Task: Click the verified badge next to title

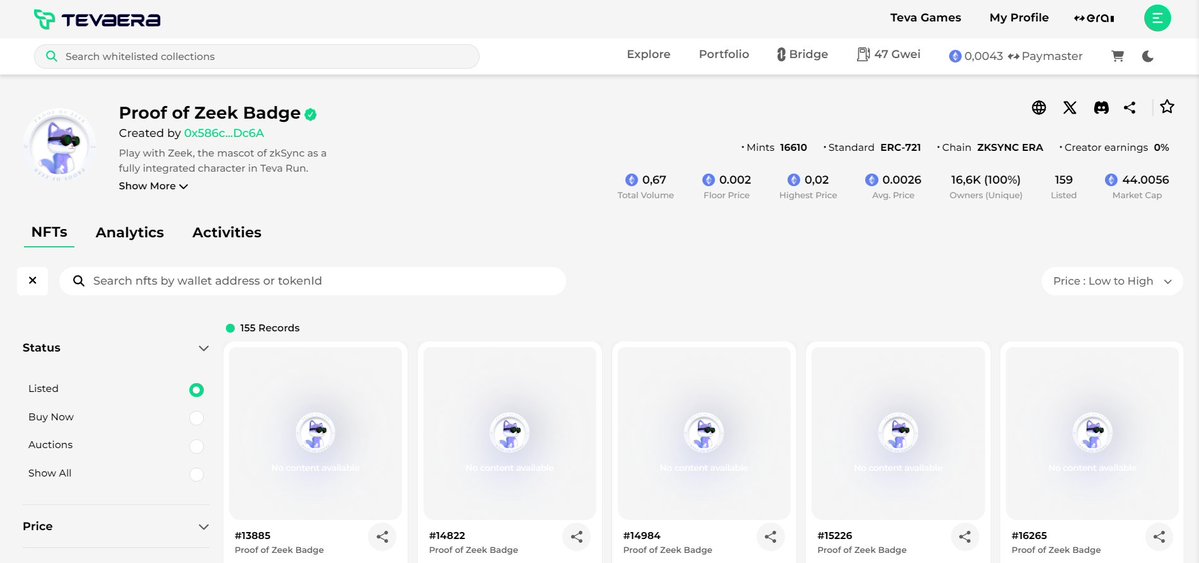Action: [310, 115]
